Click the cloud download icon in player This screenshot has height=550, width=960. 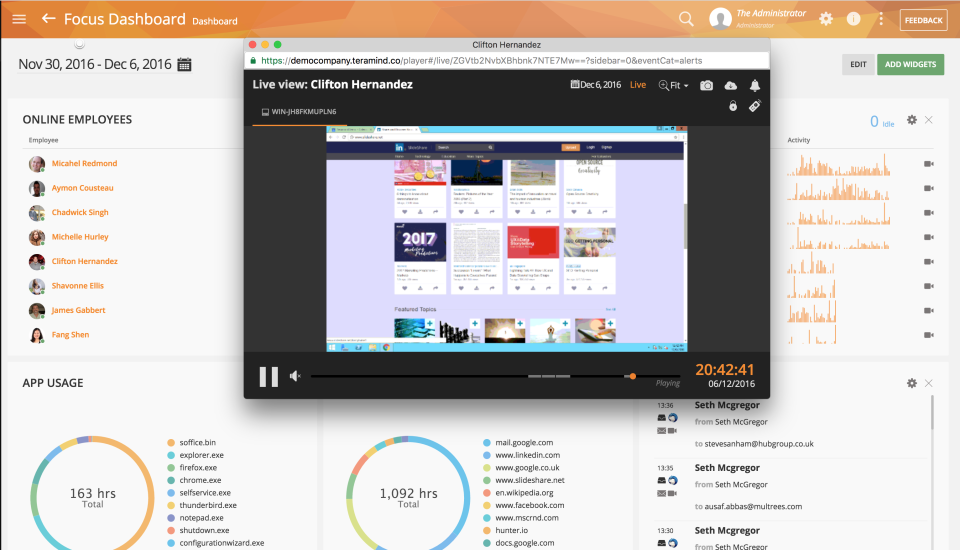coord(731,86)
